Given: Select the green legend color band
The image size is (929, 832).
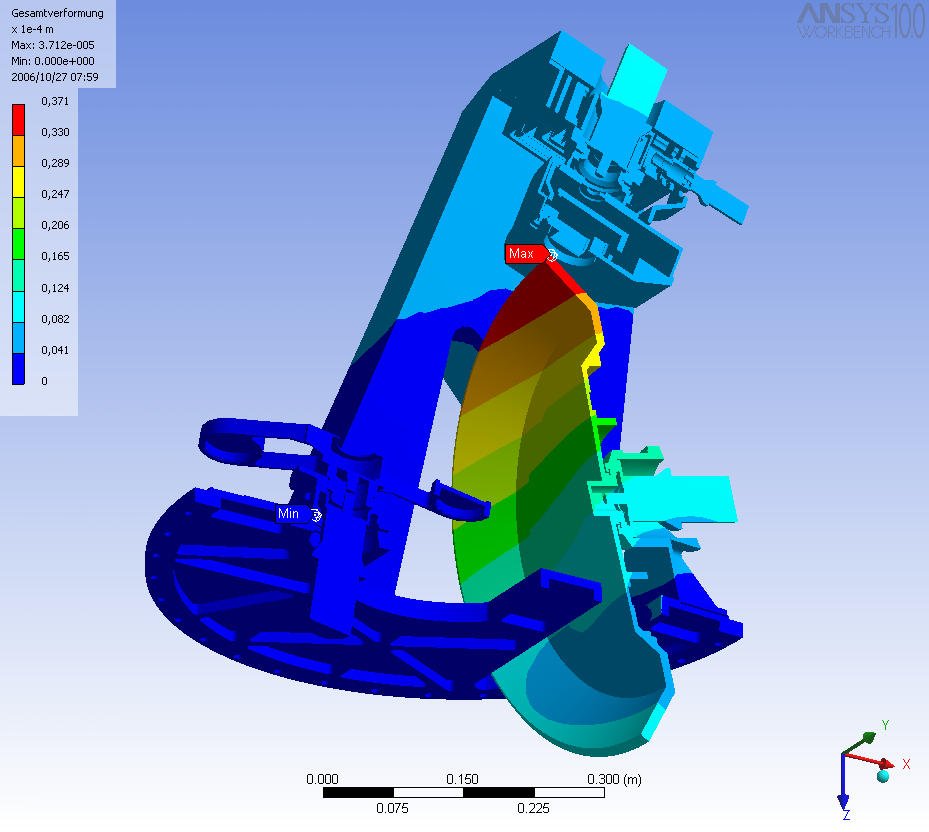Looking at the screenshot, I should (20, 240).
